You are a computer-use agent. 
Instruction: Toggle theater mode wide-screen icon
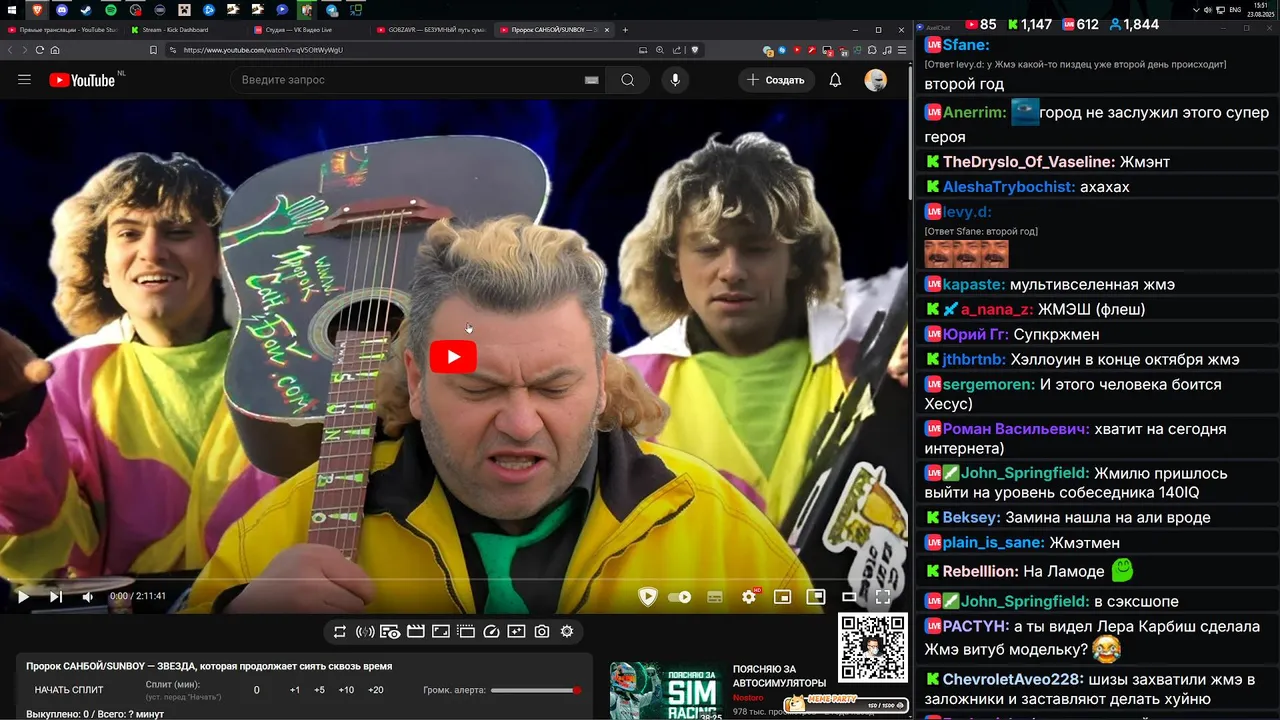849,597
